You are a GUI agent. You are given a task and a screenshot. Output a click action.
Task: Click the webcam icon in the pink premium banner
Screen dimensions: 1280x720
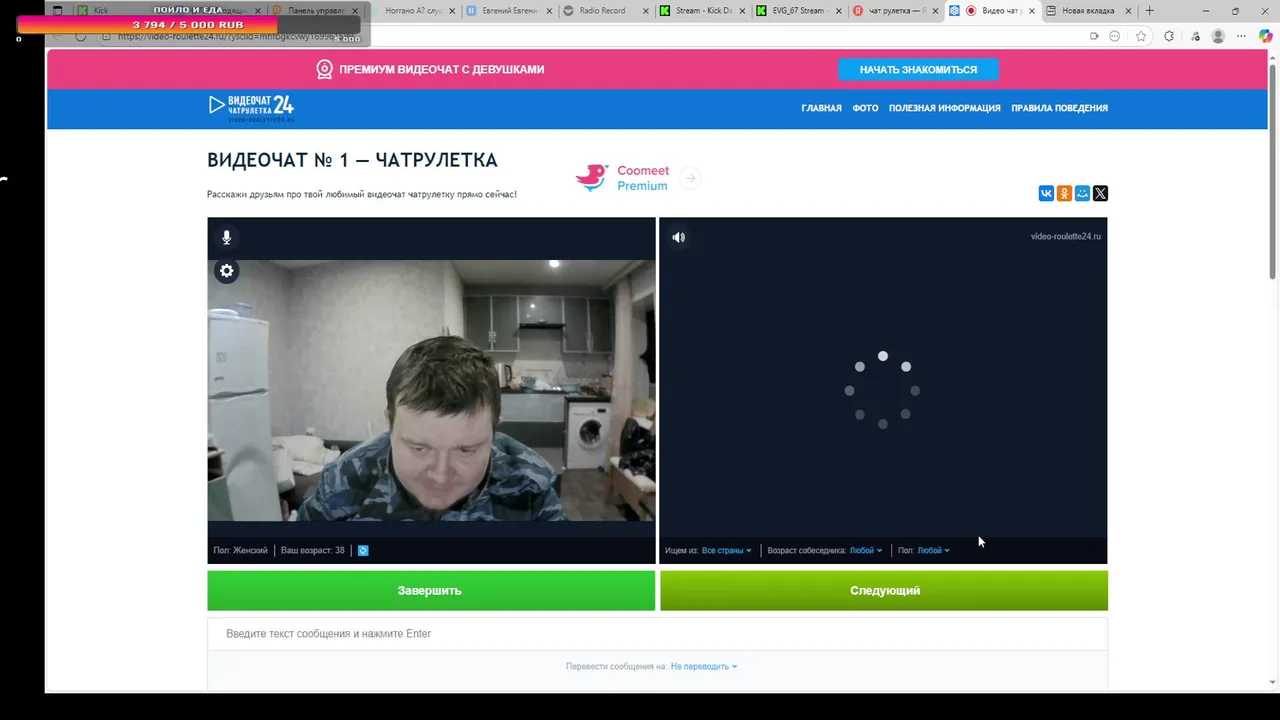(324, 69)
